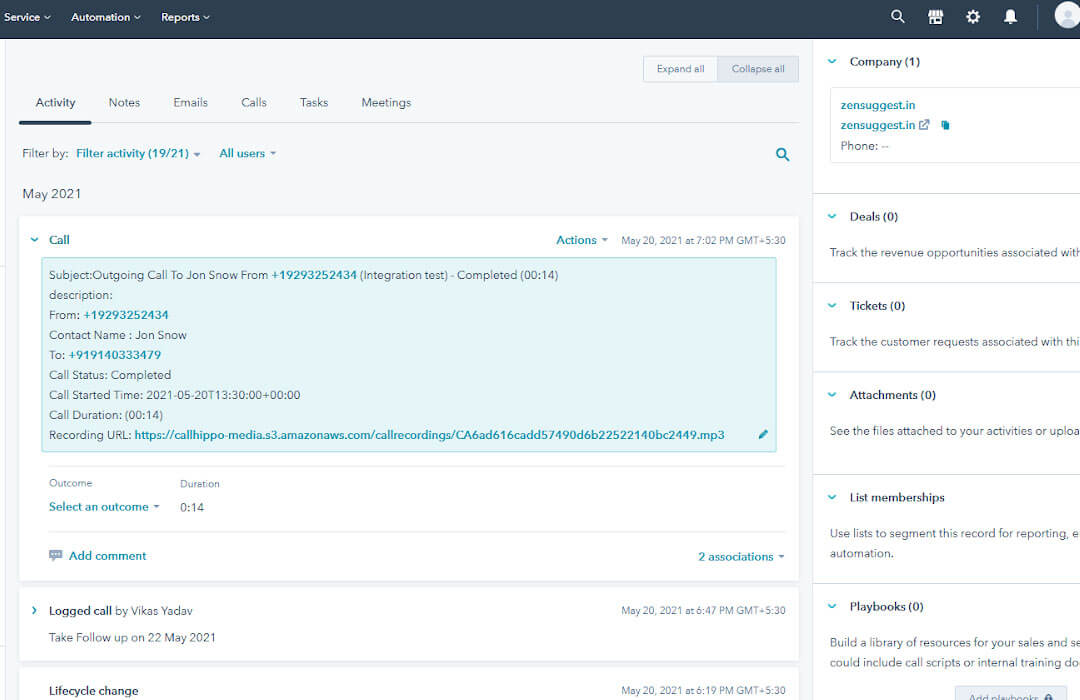Click 'Call Duration: (00:14)' line
1080x700 pixels.
pos(106,415)
